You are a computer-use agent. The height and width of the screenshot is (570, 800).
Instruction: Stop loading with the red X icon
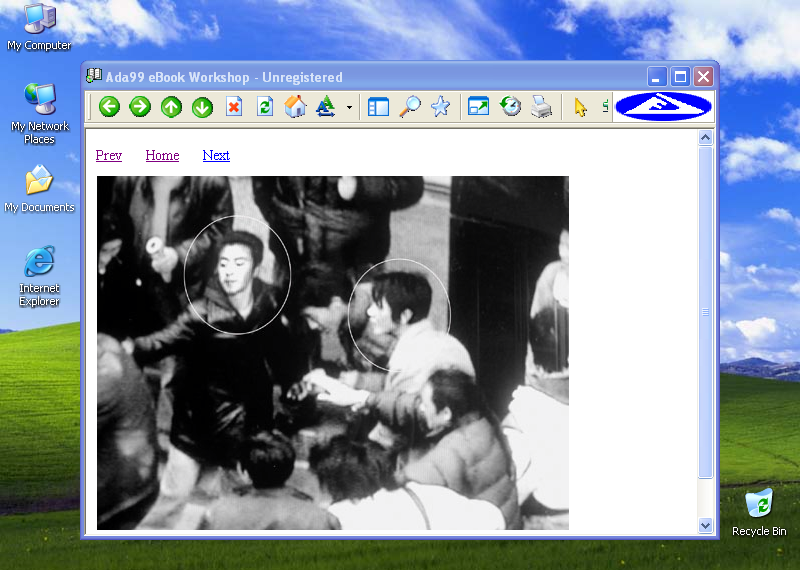click(x=233, y=107)
